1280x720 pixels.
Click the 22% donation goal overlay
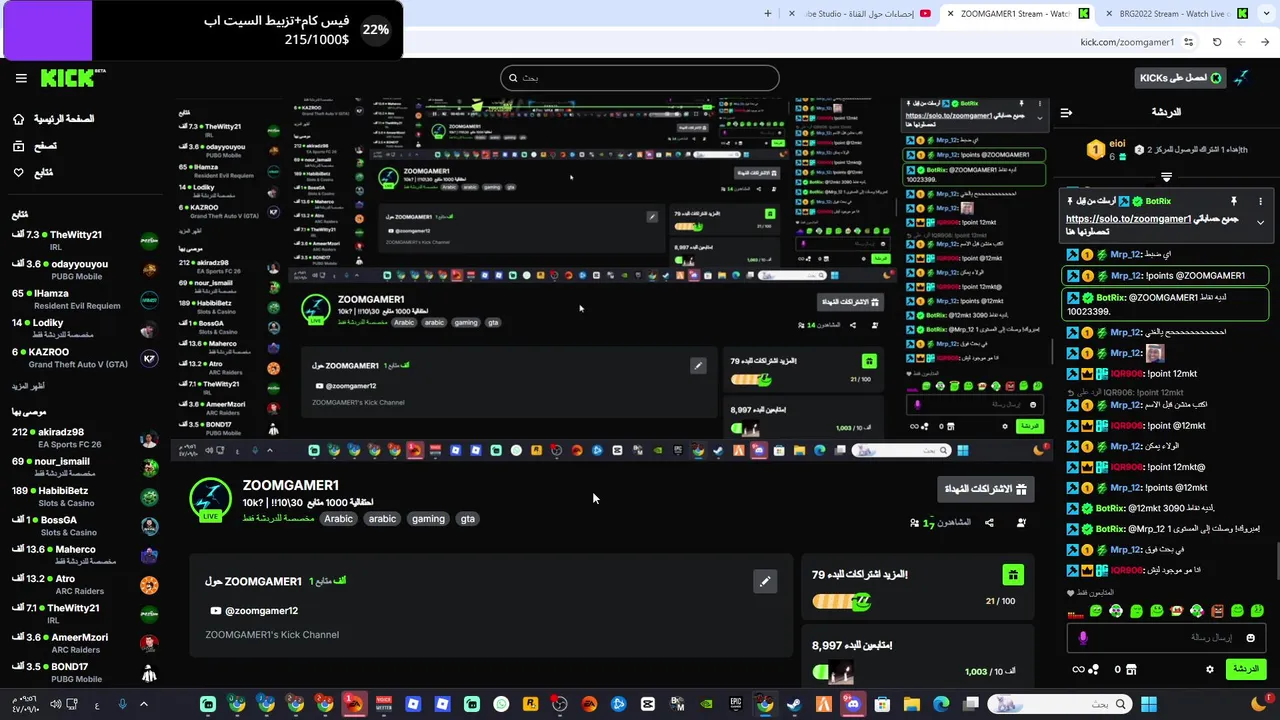(201, 30)
